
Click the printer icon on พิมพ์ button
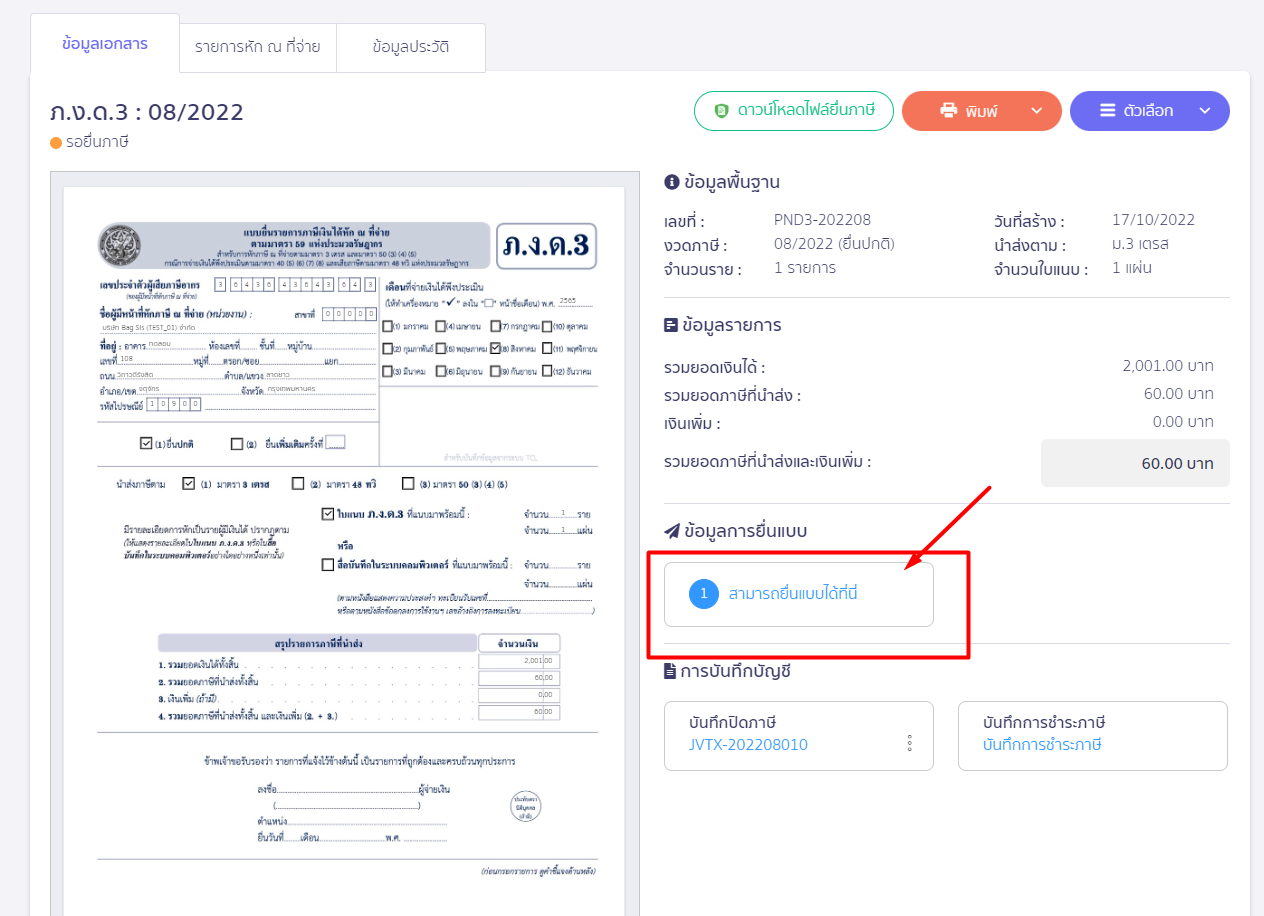coord(948,111)
